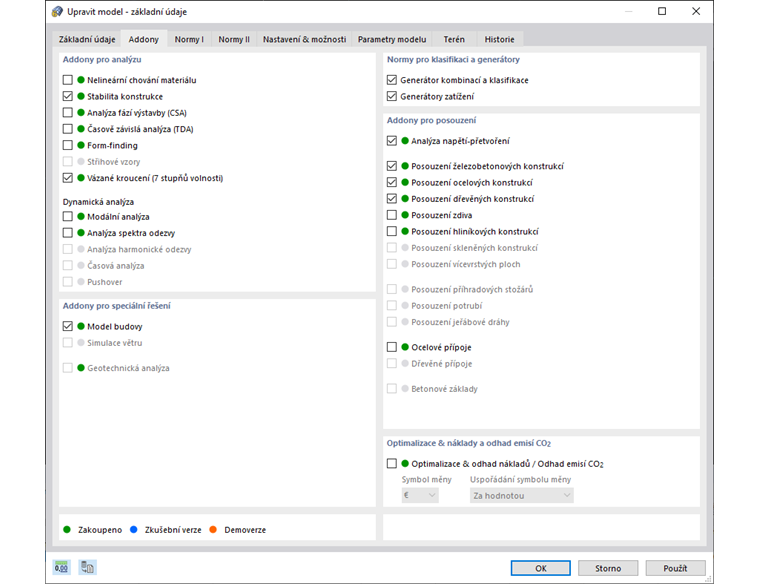Click the Dynamická analýza heading
The height and width of the screenshot is (584, 760).
(x=98, y=202)
